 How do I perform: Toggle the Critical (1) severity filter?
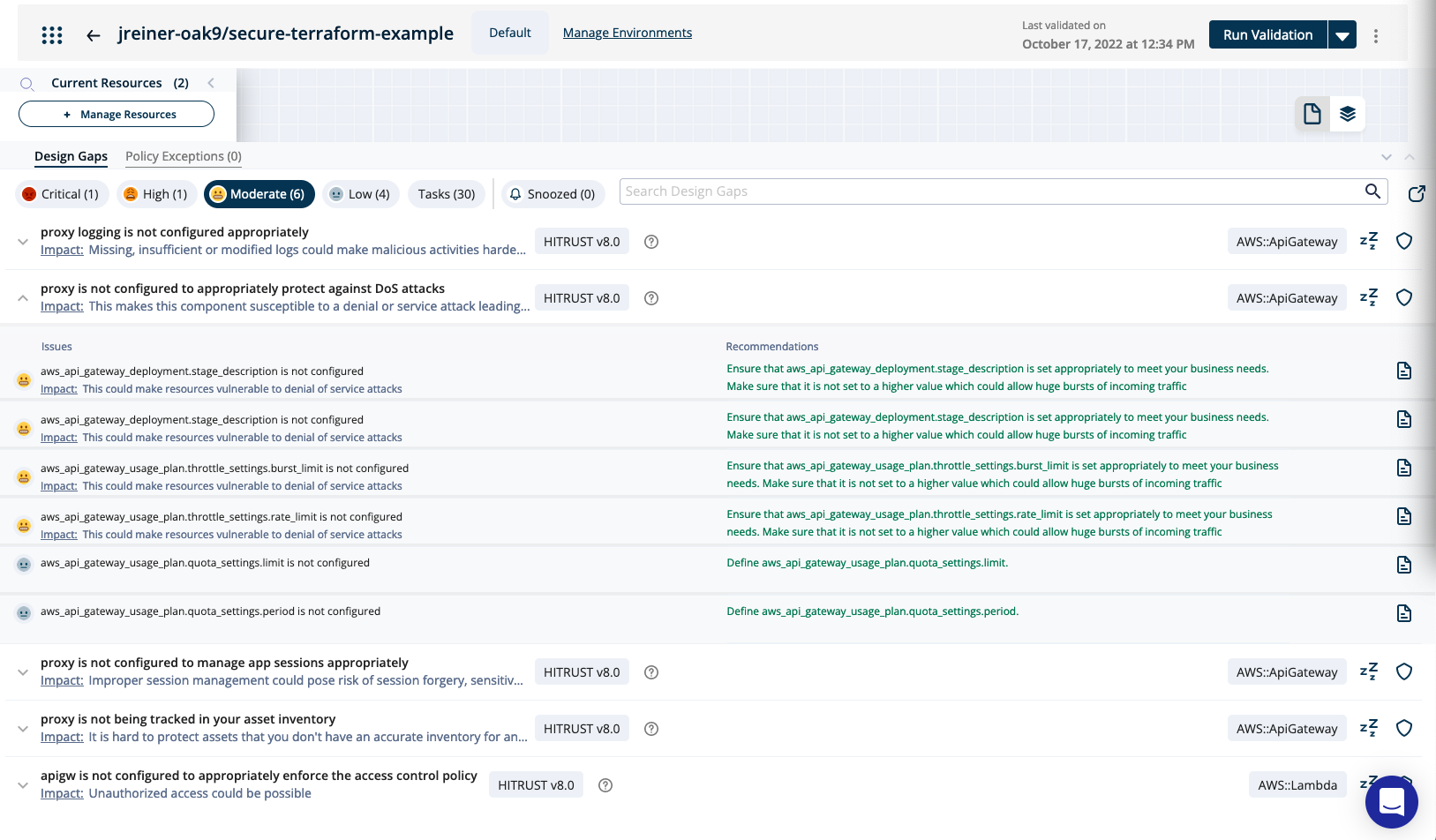click(62, 194)
